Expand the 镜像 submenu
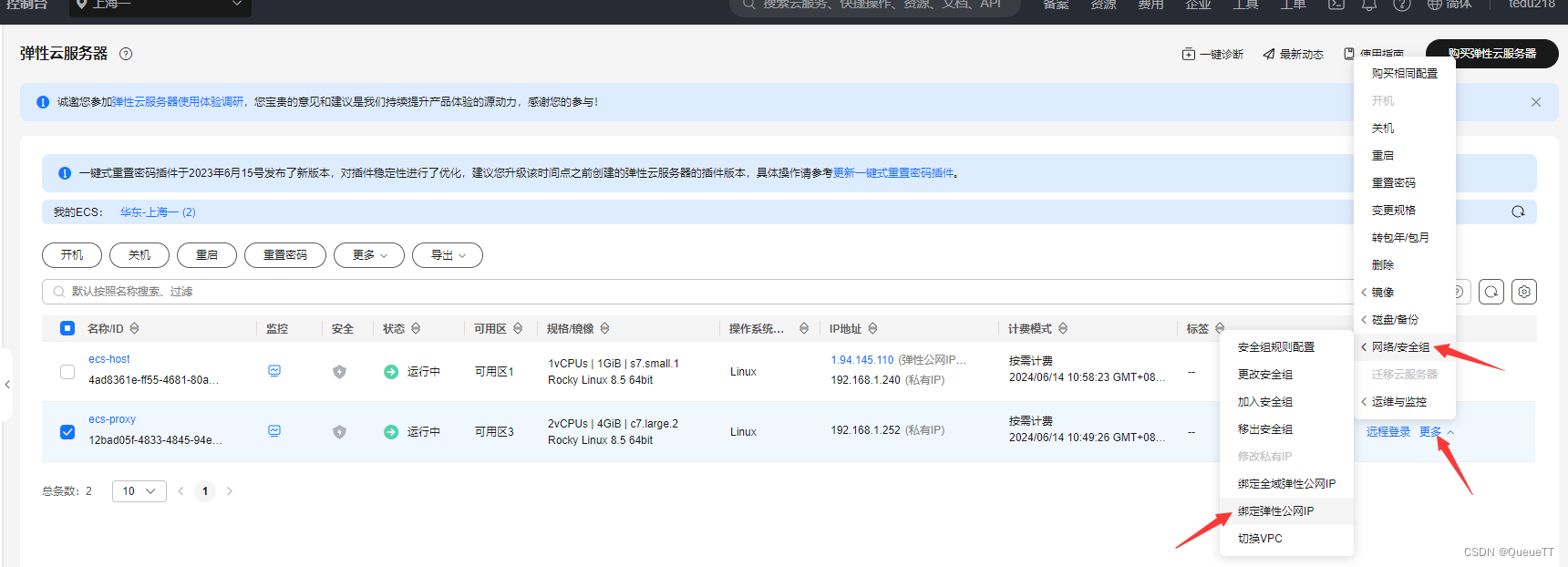The image size is (1568, 567). click(x=1404, y=293)
